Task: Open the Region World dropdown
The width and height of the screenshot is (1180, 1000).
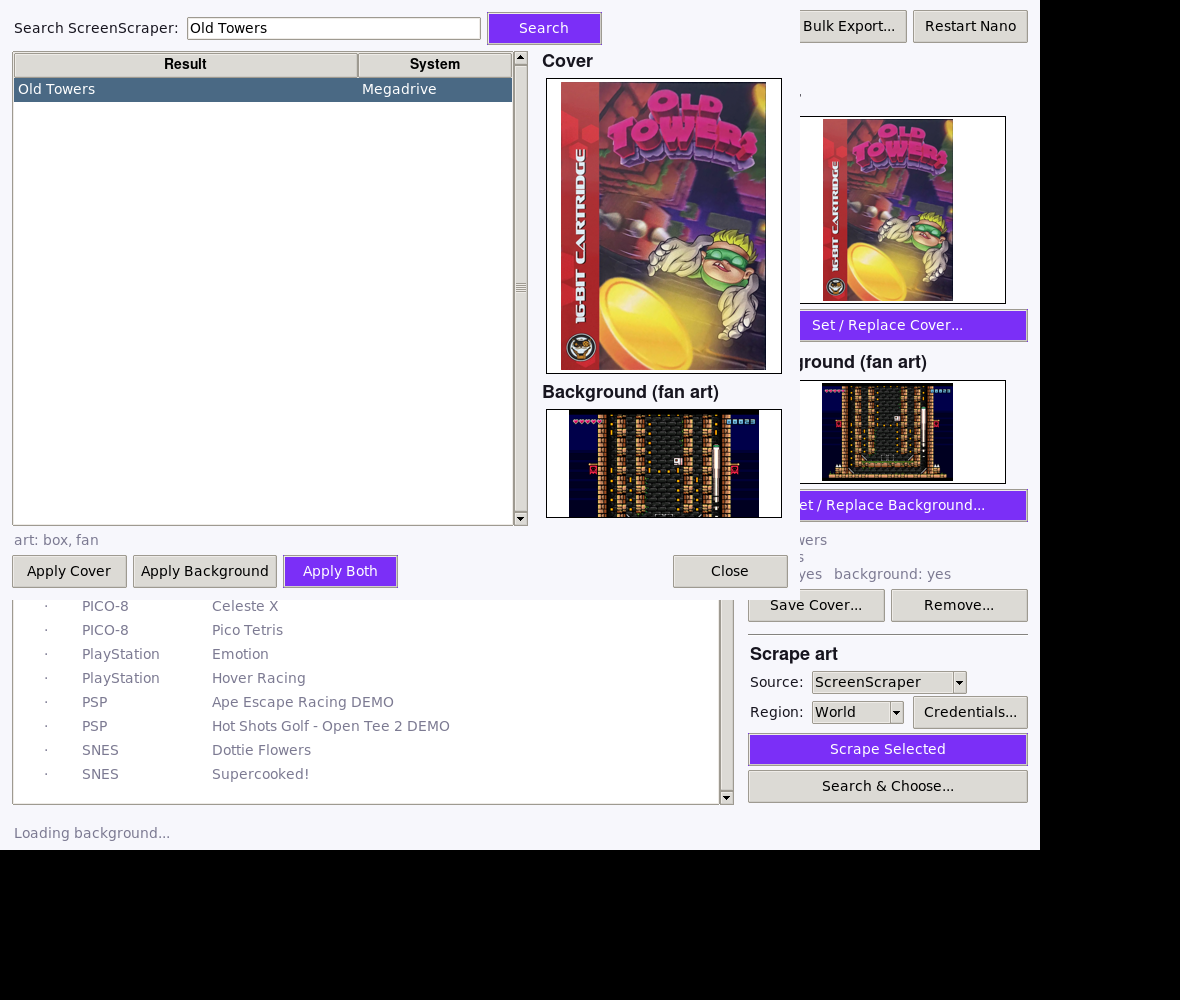Action: point(857,713)
